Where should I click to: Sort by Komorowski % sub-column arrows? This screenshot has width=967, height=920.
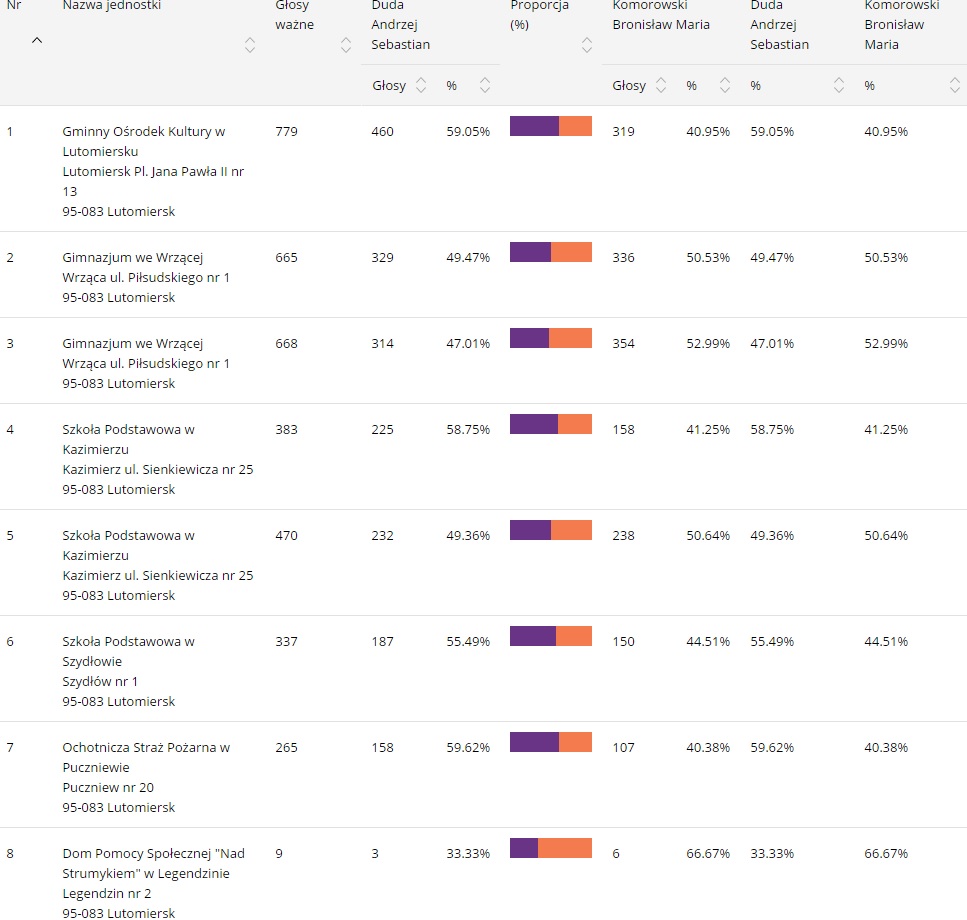(x=725, y=86)
